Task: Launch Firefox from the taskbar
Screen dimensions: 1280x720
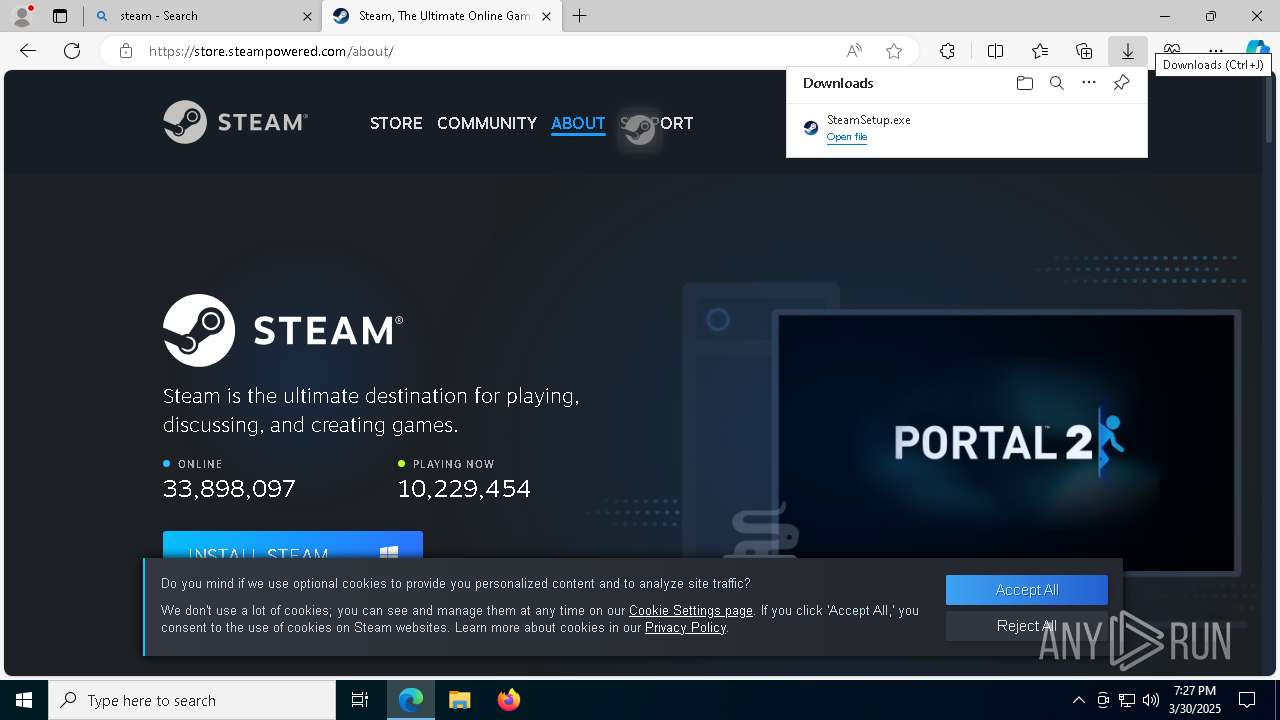Action: 509,700
